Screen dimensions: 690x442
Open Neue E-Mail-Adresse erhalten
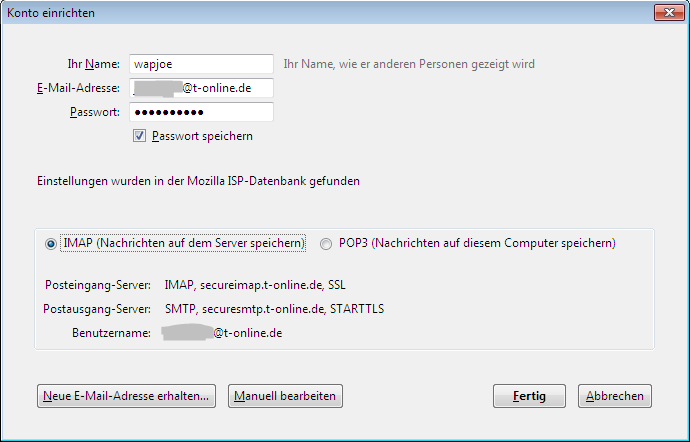(x=126, y=396)
